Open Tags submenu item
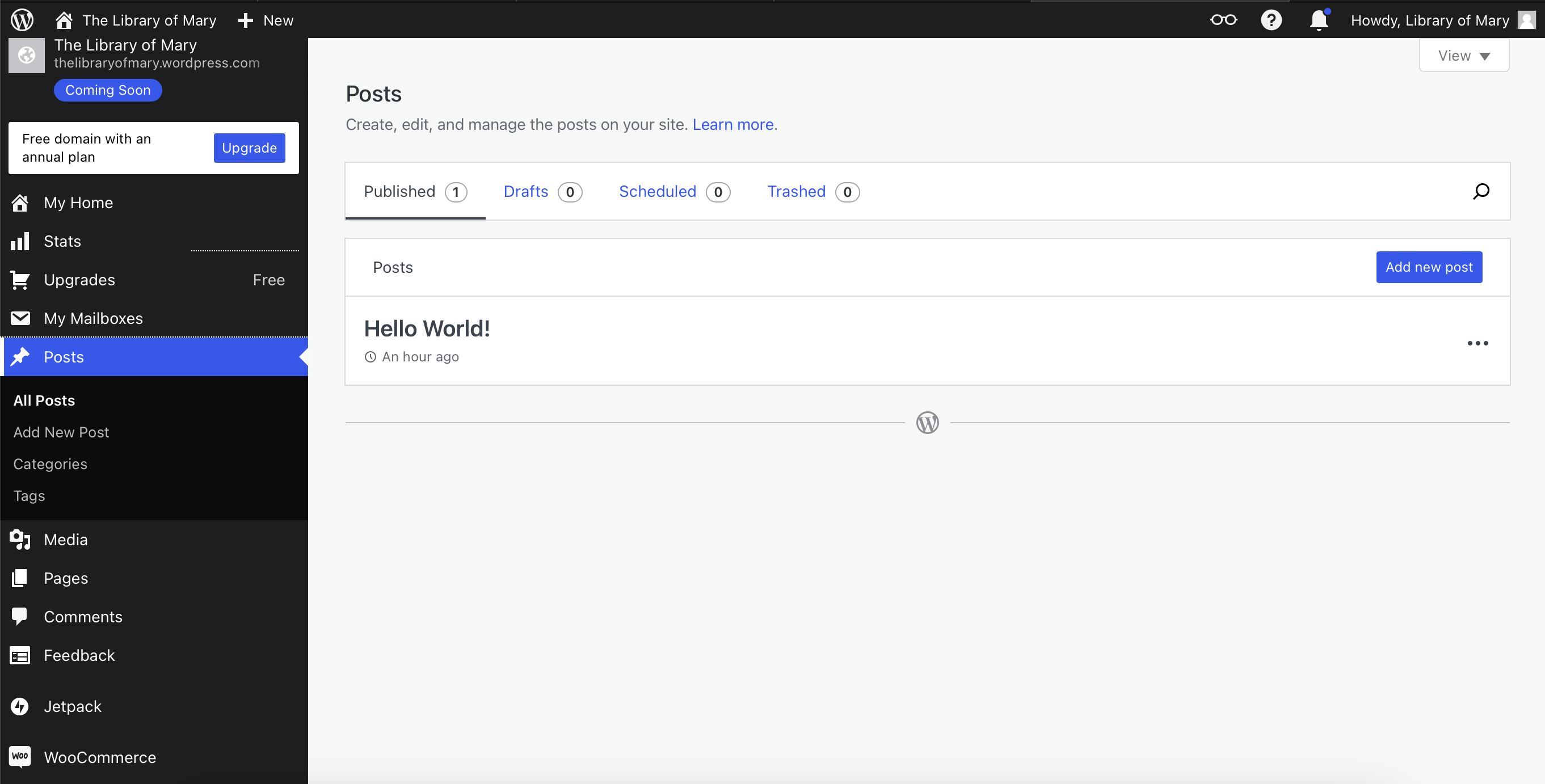1545x784 pixels. [x=30, y=495]
